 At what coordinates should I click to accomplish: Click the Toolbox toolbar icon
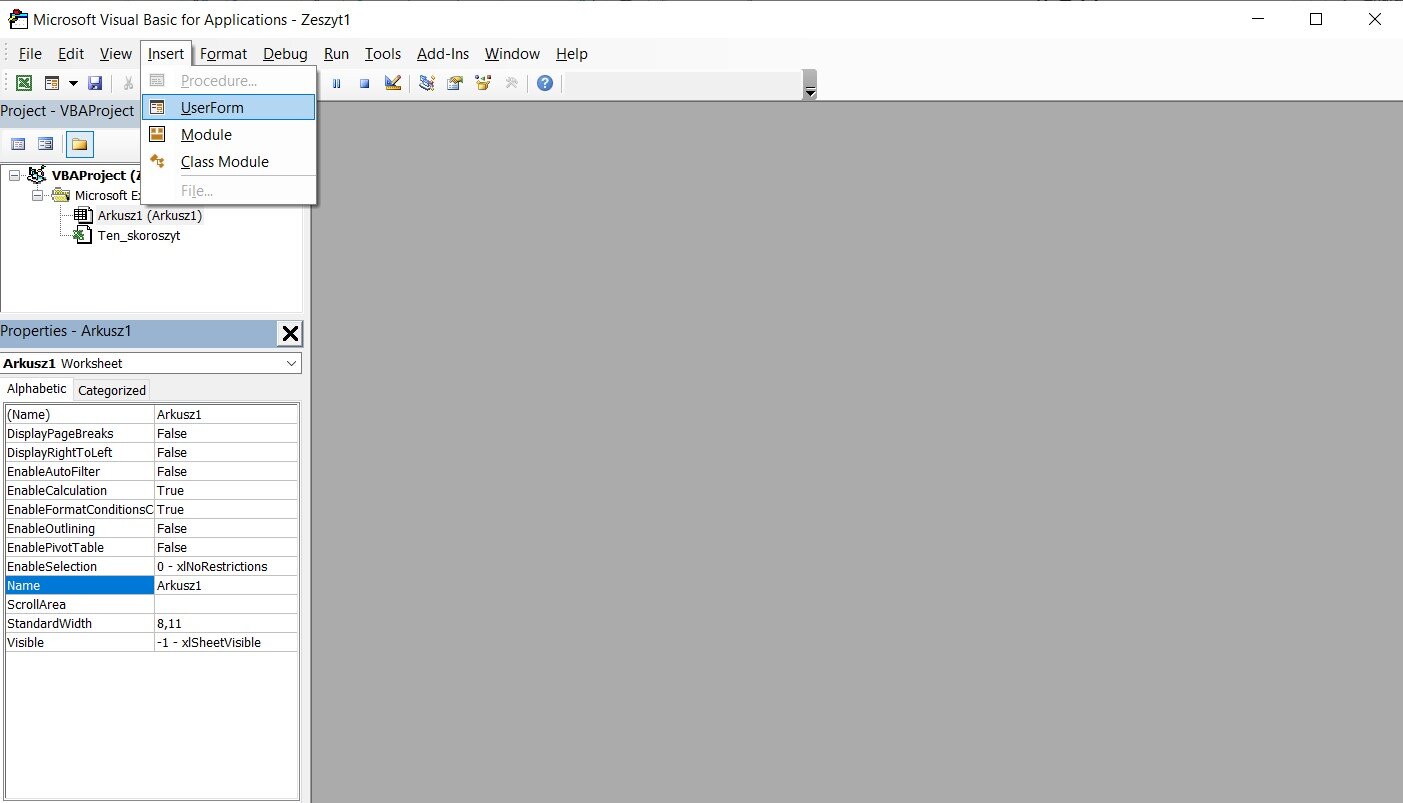click(x=512, y=83)
